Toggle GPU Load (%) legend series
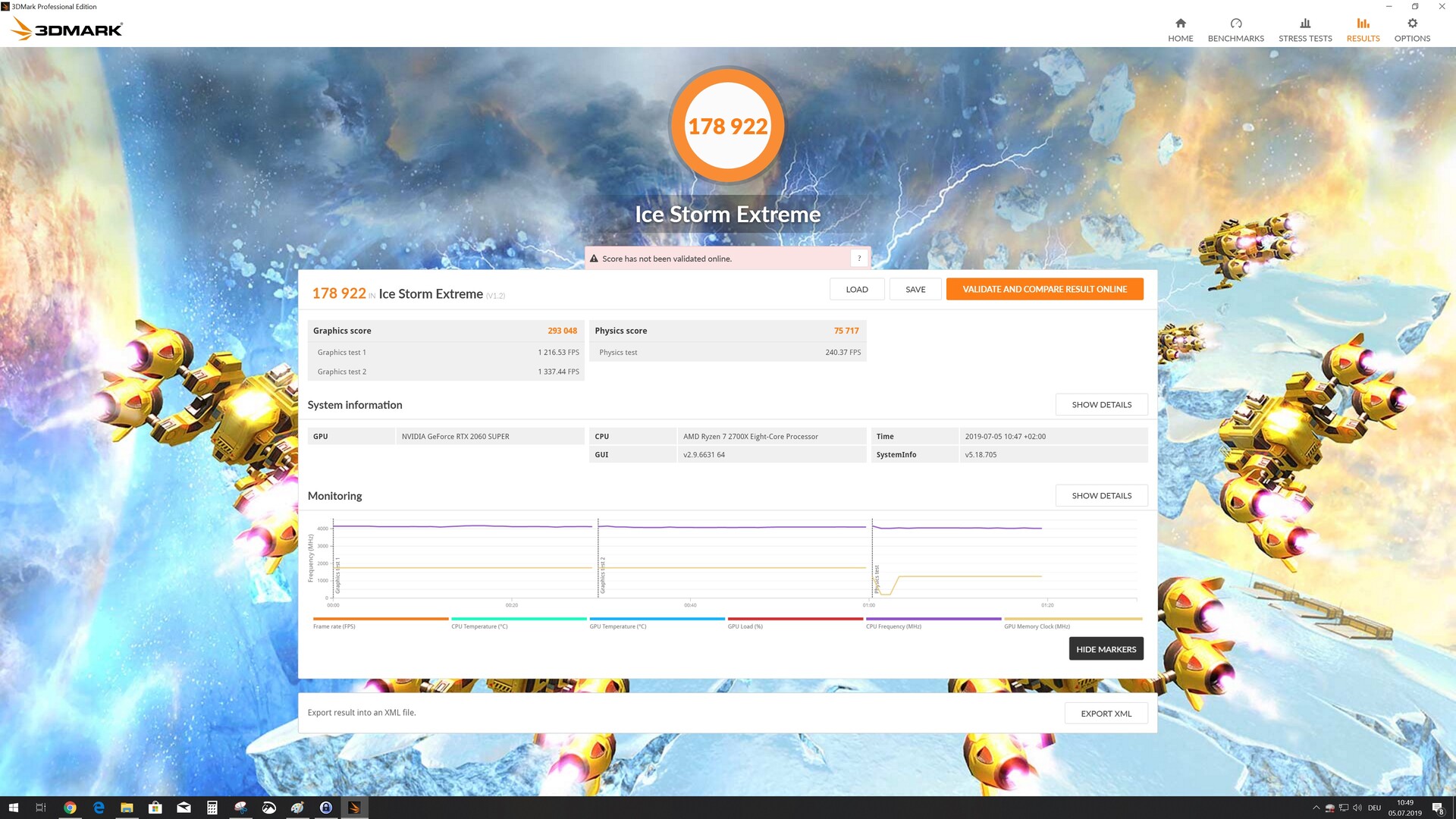The image size is (1456, 819). coord(745,626)
